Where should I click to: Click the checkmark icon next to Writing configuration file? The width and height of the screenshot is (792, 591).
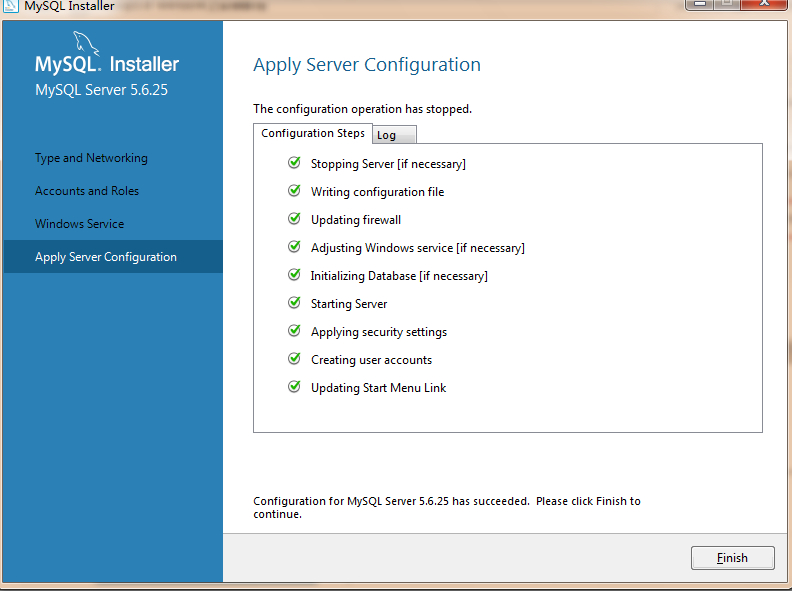click(294, 191)
